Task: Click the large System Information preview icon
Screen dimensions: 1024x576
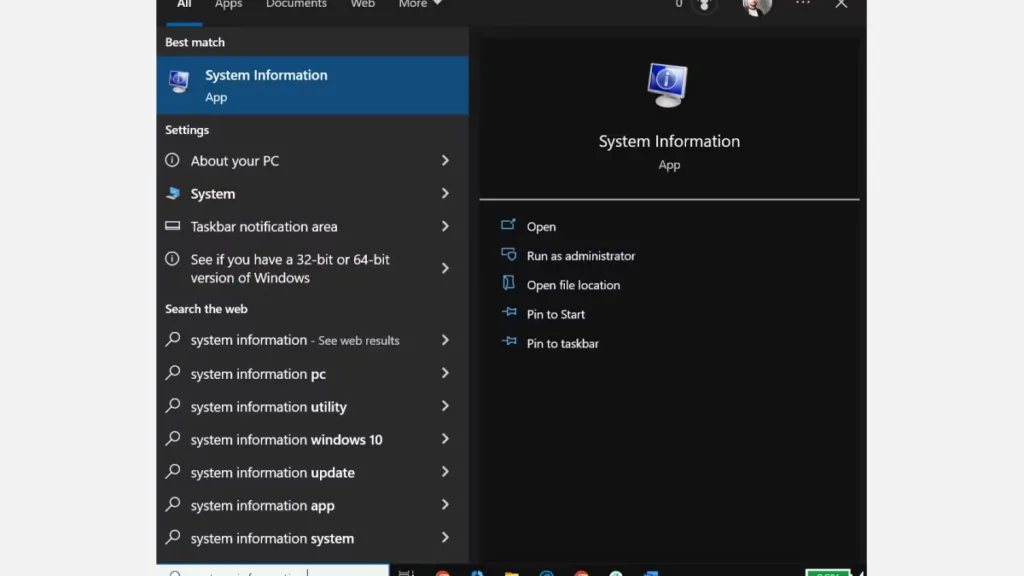Action: (667, 85)
